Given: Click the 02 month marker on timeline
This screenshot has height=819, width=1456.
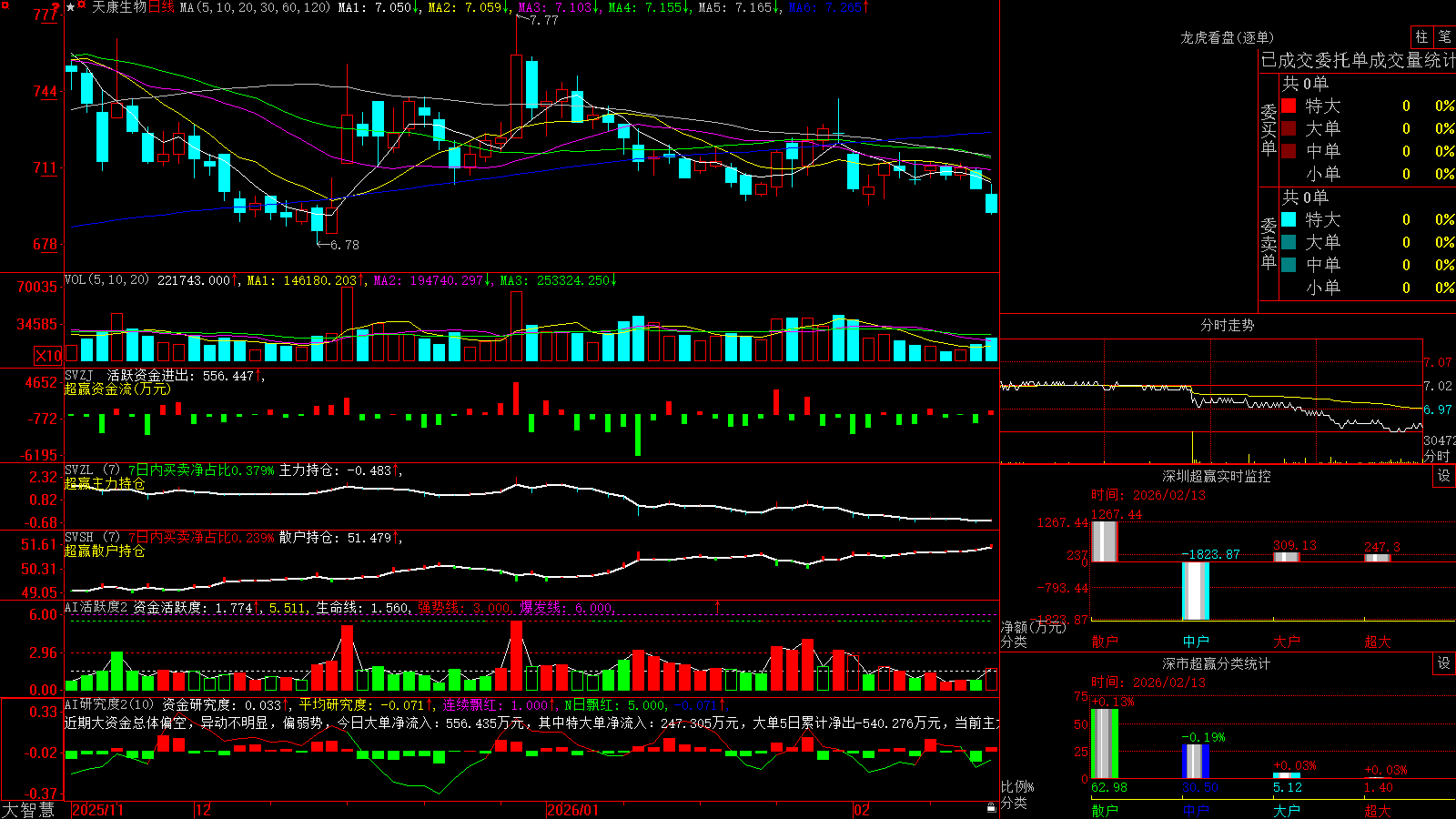Looking at the screenshot, I should [x=862, y=810].
